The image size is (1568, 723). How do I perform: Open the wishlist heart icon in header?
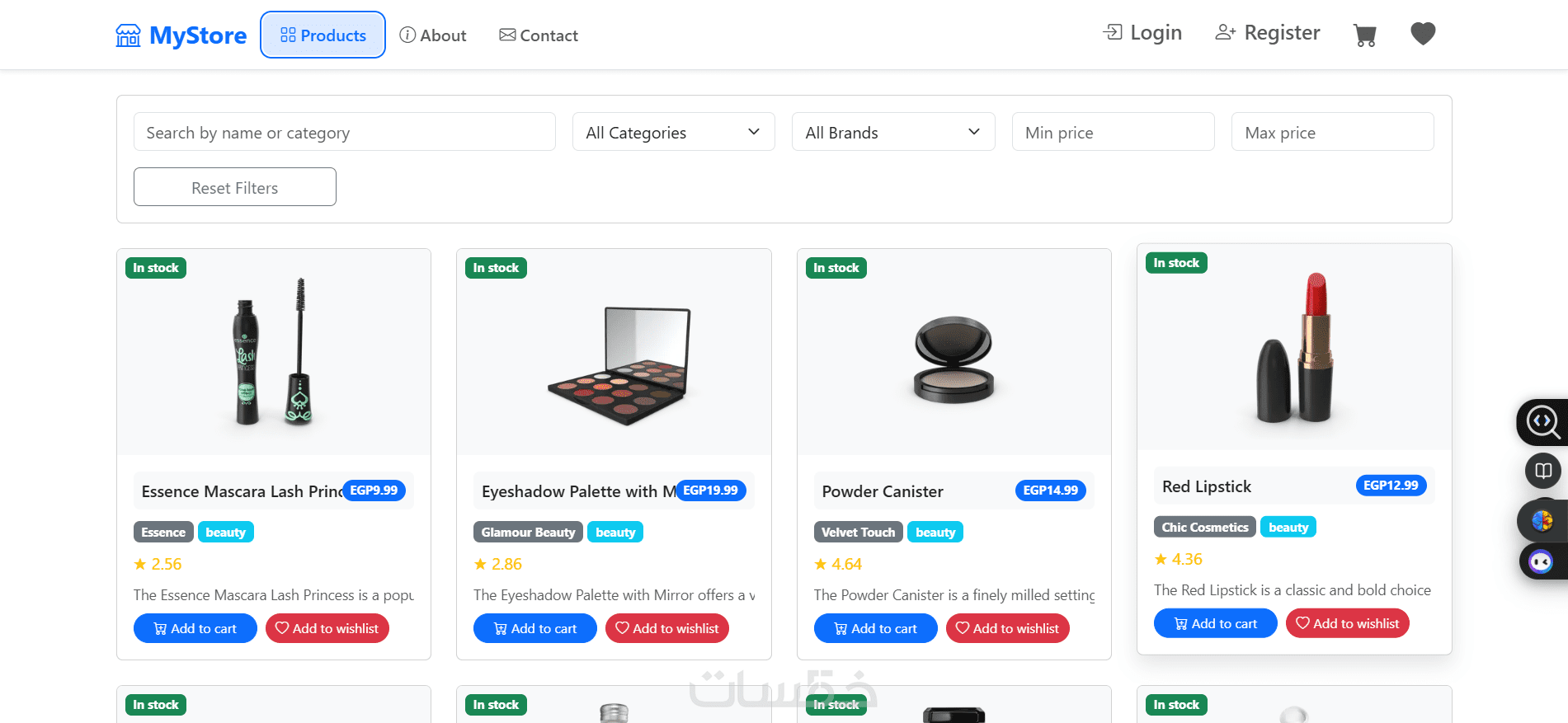point(1423,34)
